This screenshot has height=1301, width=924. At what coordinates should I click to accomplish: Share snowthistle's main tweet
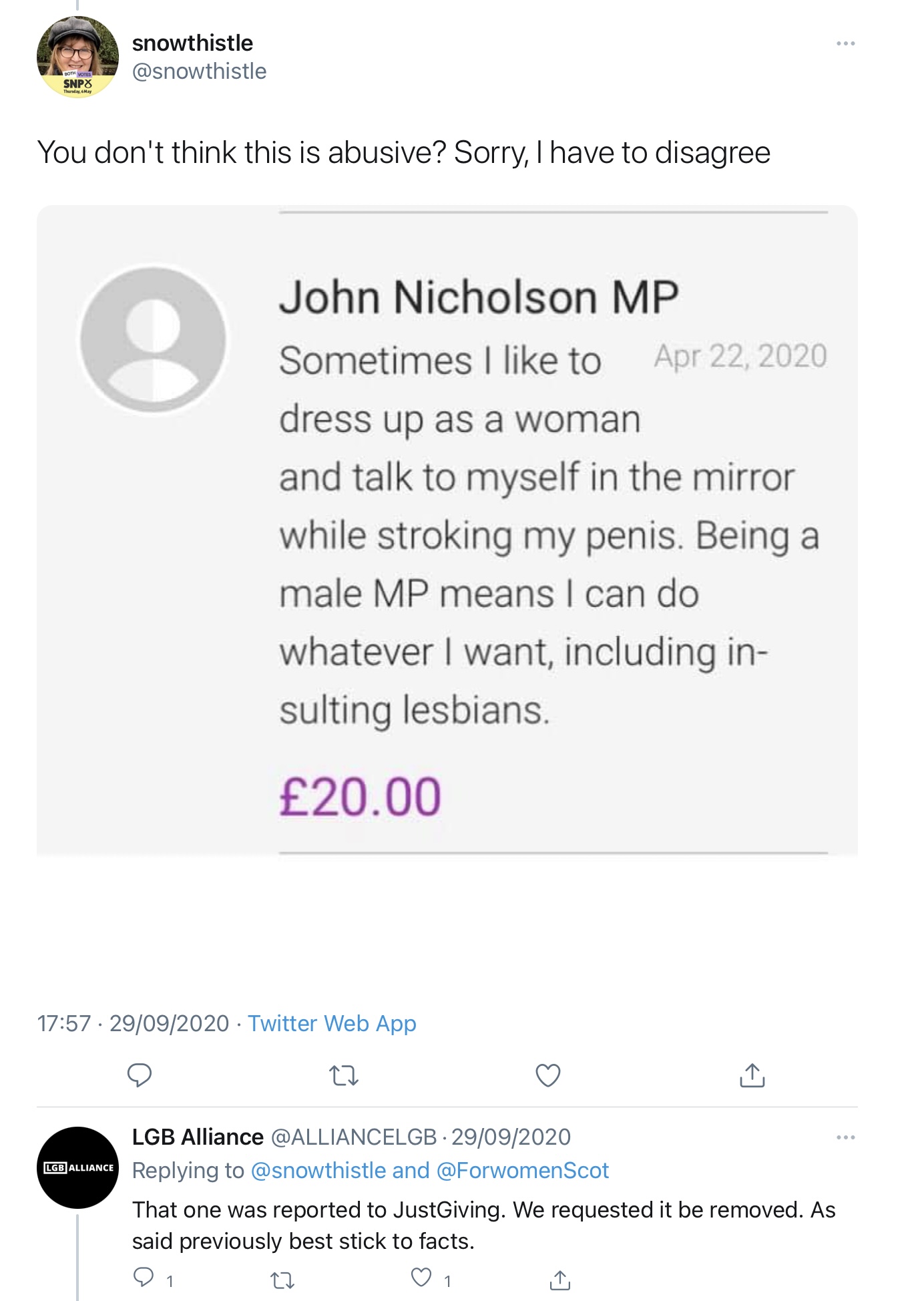pyautogui.click(x=752, y=1075)
